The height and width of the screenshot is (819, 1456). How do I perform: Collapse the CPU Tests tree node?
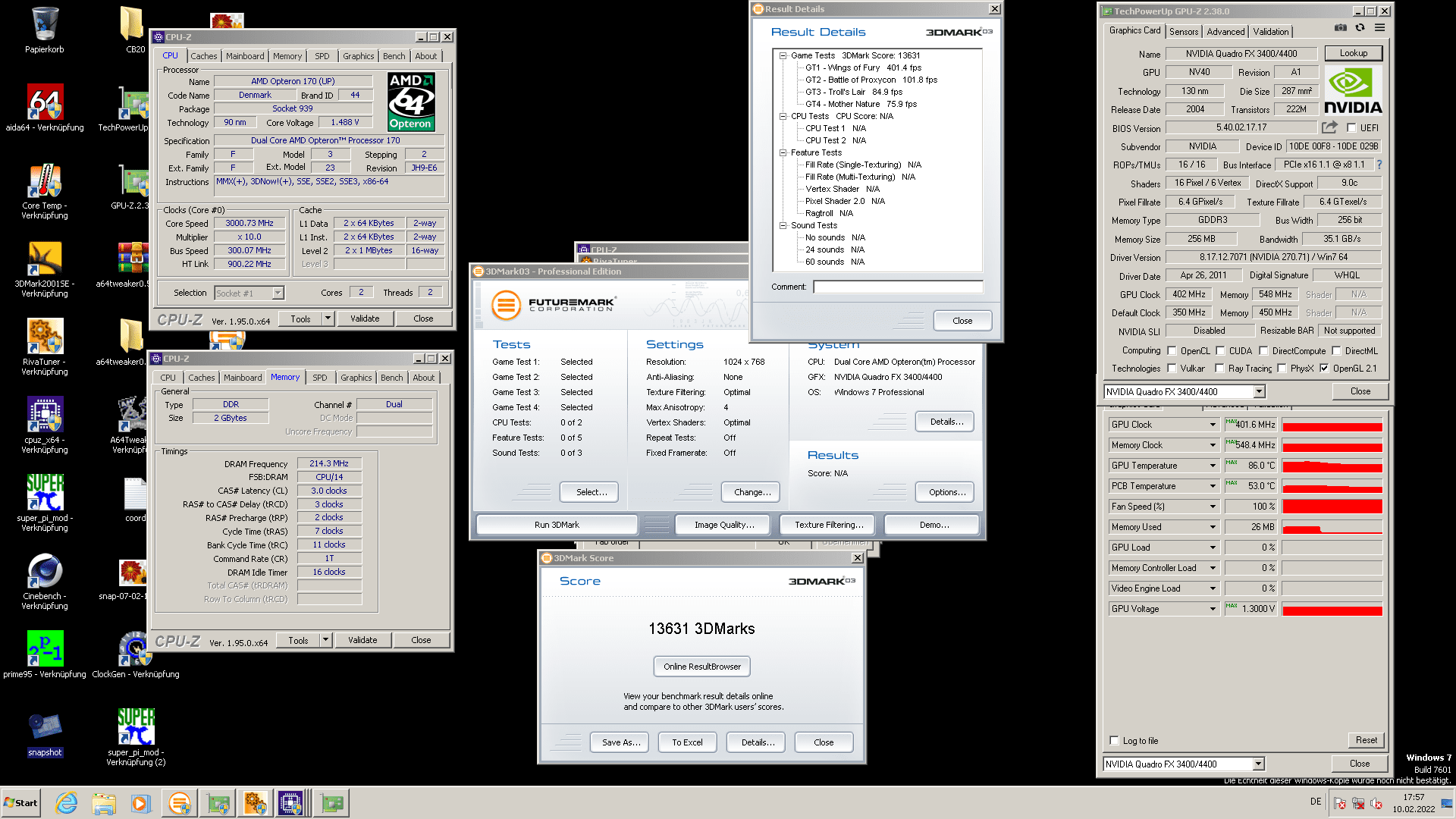pyautogui.click(x=783, y=116)
